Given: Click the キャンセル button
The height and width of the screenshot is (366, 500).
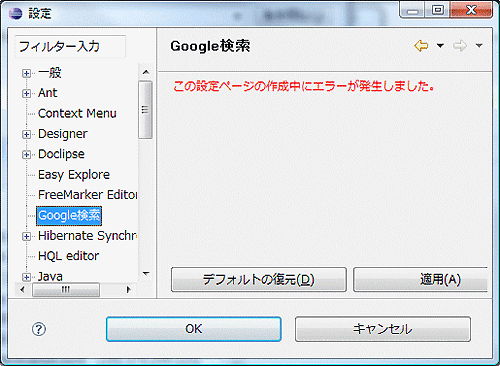Looking at the screenshot, I should pos(383,329).
